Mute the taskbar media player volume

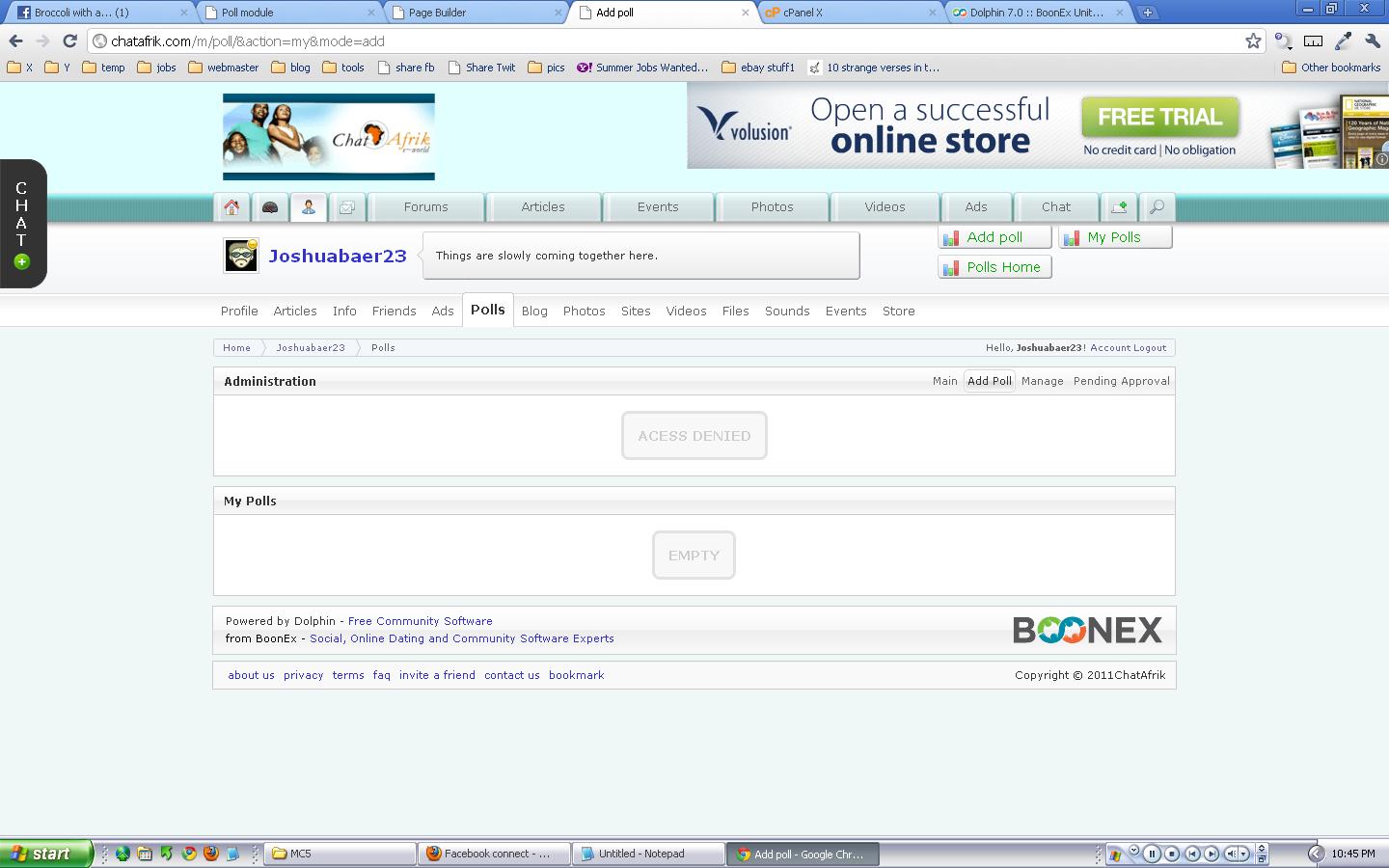pyautogui.click(x=1231, y=854)
